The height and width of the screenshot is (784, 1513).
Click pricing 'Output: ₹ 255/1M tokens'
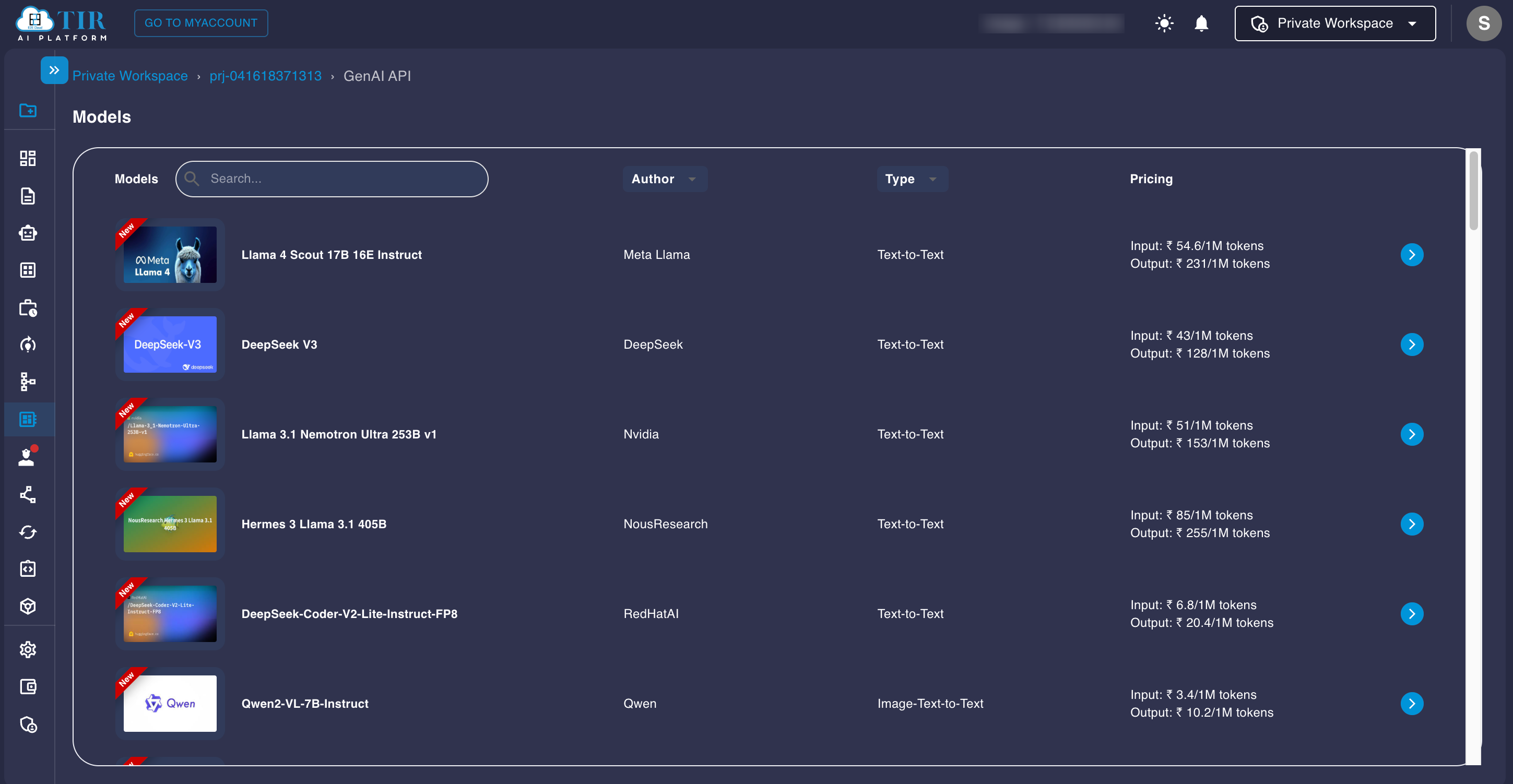pyautogui.click(x=1199, y=533)
